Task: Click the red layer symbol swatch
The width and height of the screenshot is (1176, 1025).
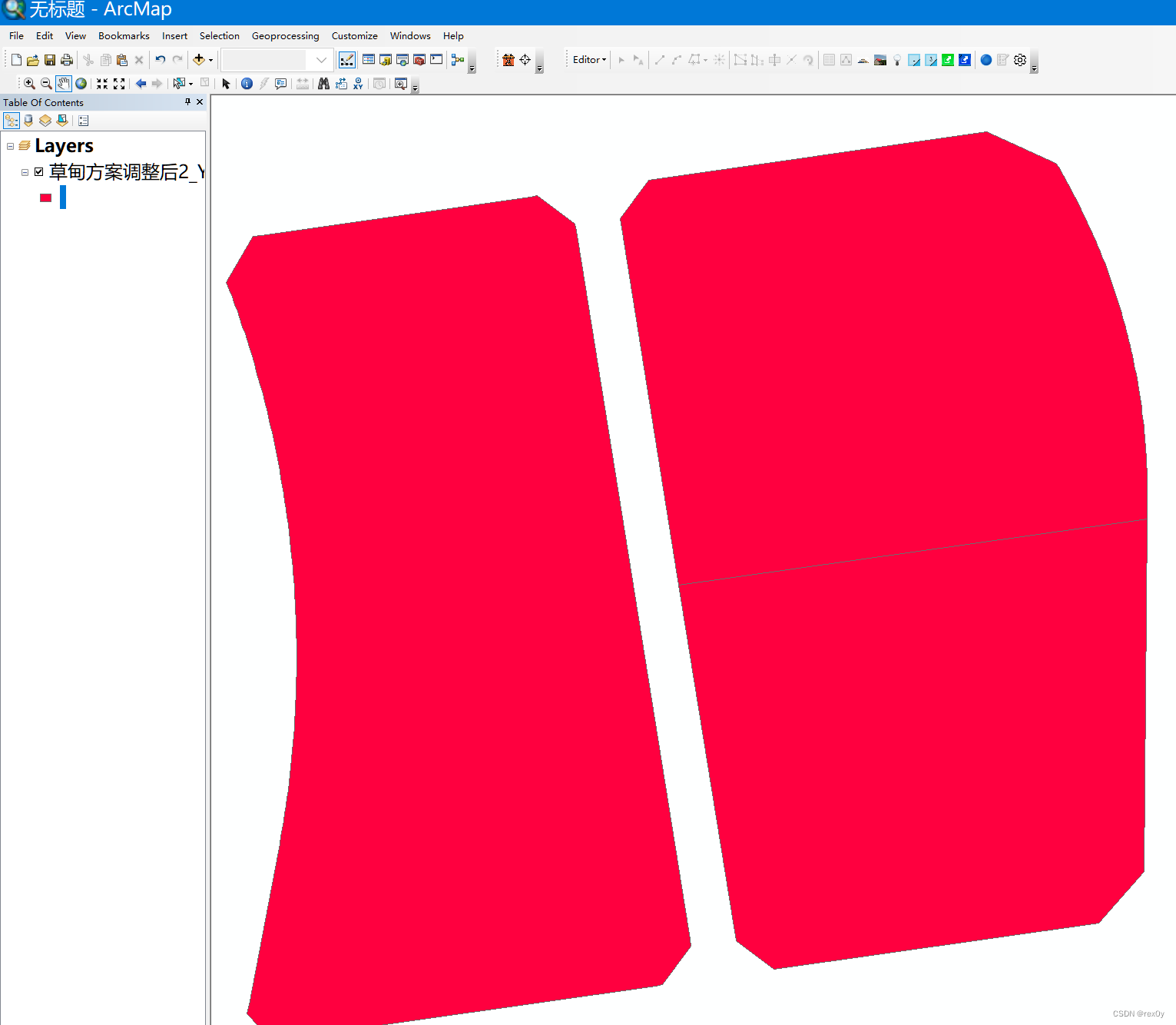Action: [x=45, y=197]
